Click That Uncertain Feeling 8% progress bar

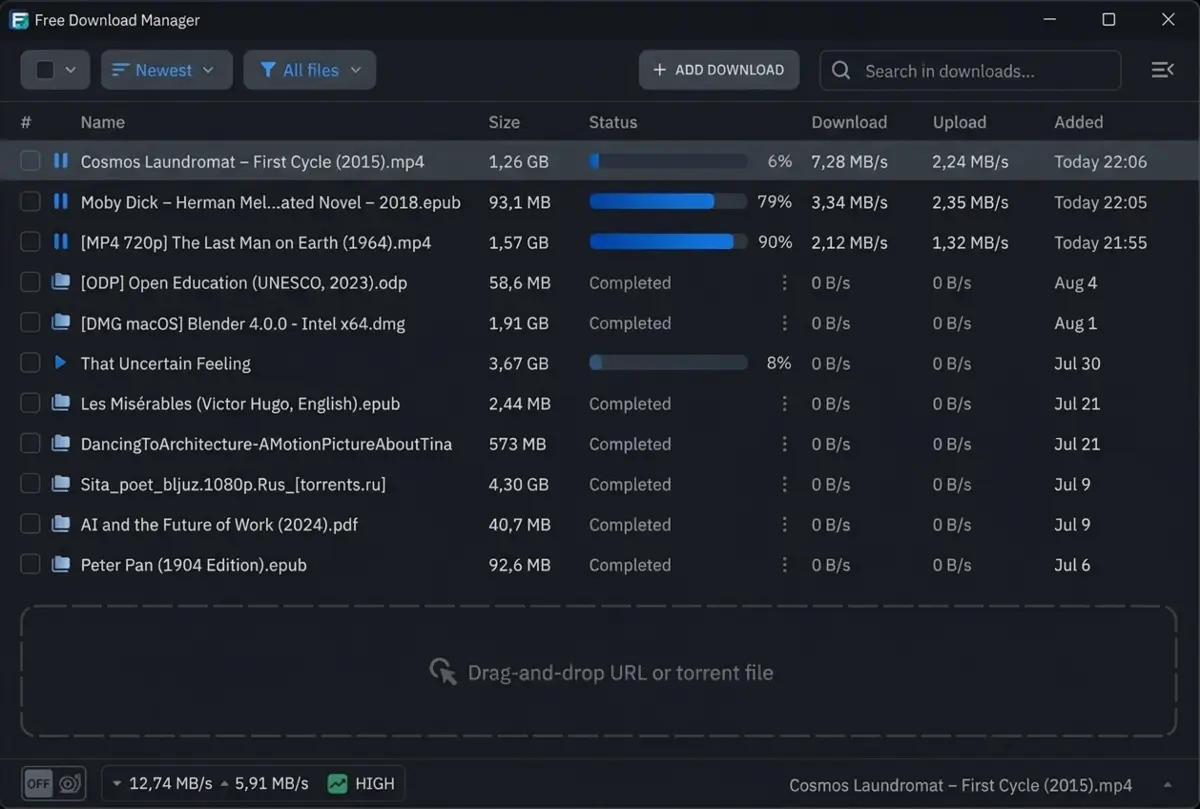click(668, 363)
